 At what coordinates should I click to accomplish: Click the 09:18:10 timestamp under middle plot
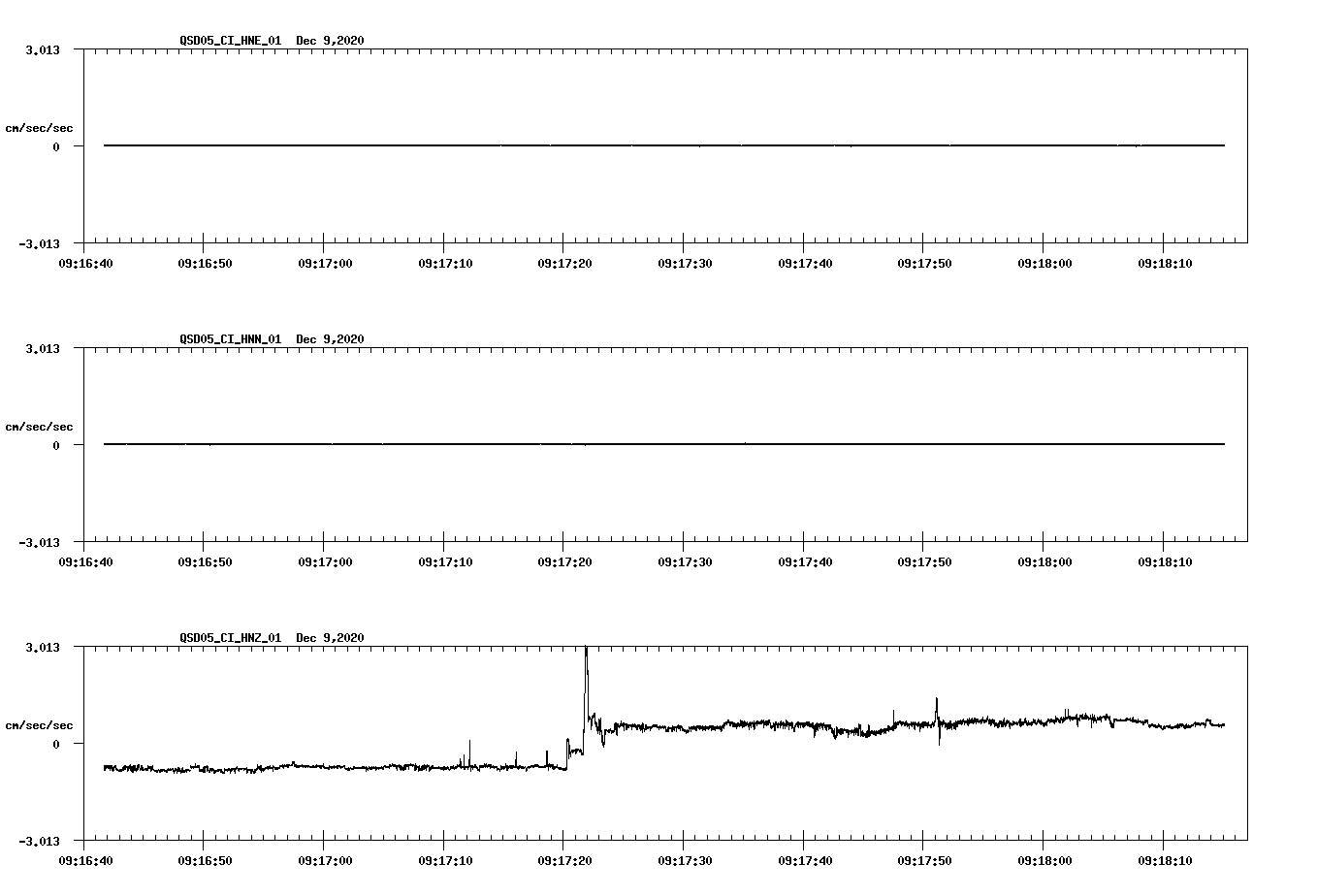[1163, 559]
